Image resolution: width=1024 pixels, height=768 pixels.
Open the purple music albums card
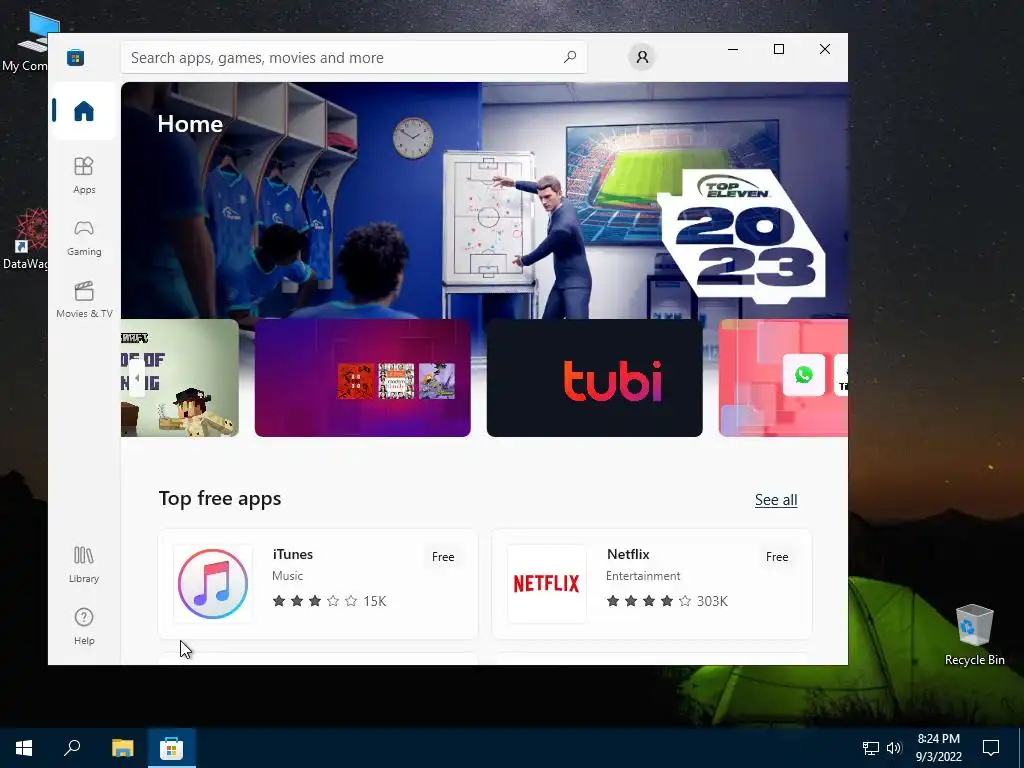tap(362, 377)
